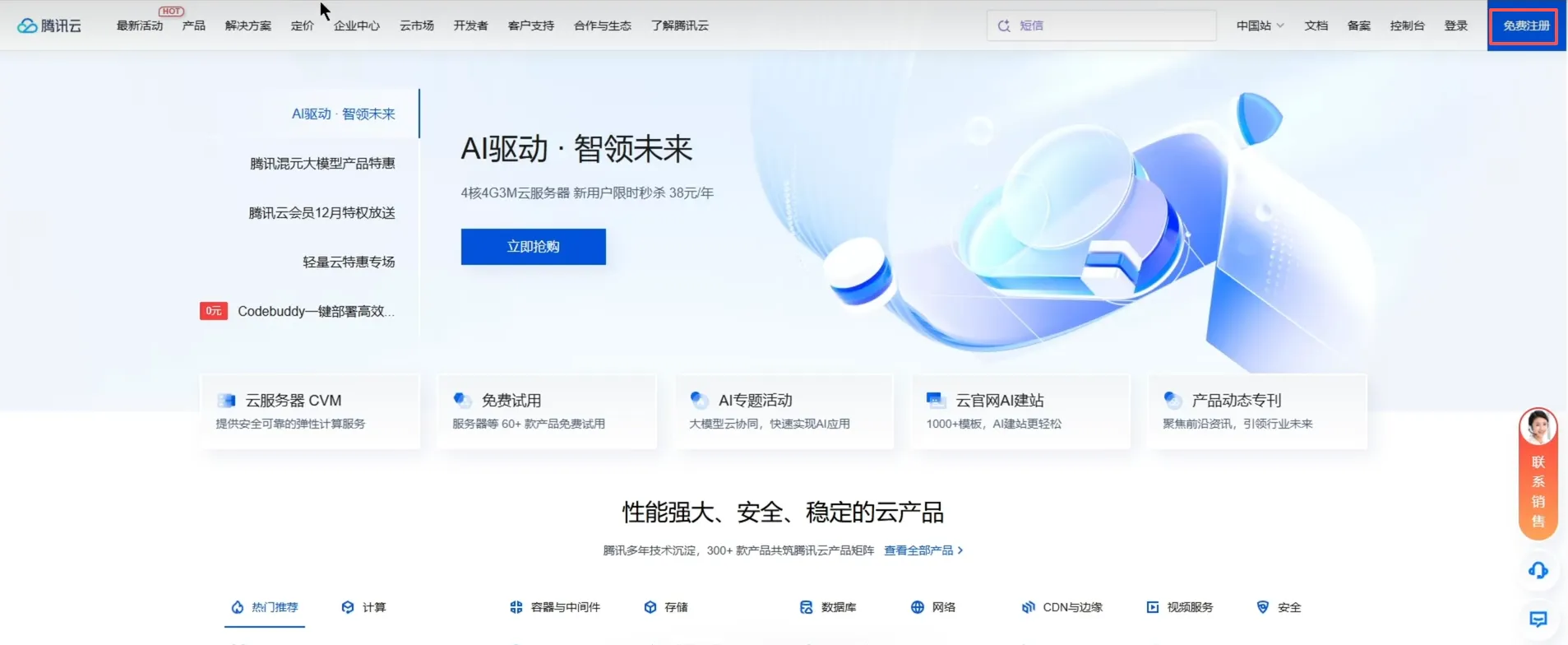Select the 热门推荐 product tab
This screenshot has height=645, width=1568.
(x=265, y=607)
